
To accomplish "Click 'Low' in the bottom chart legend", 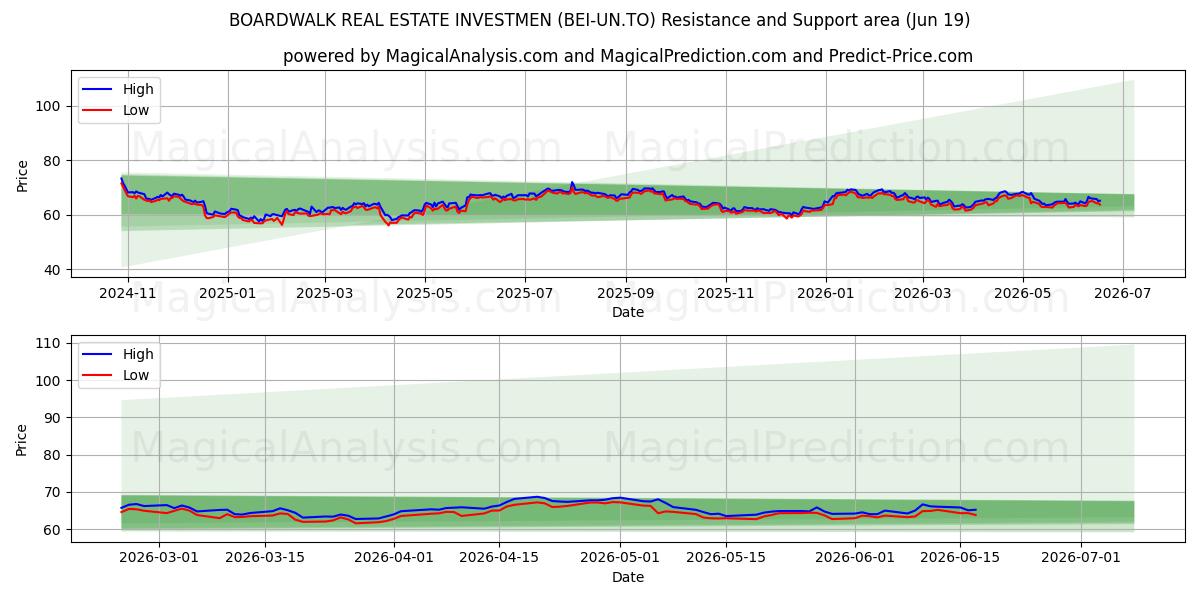I will pos(136,375).
